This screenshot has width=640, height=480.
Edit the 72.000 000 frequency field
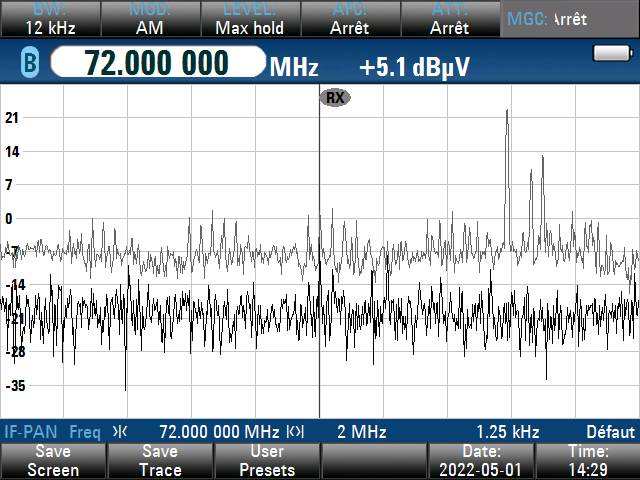coord(157,63)
